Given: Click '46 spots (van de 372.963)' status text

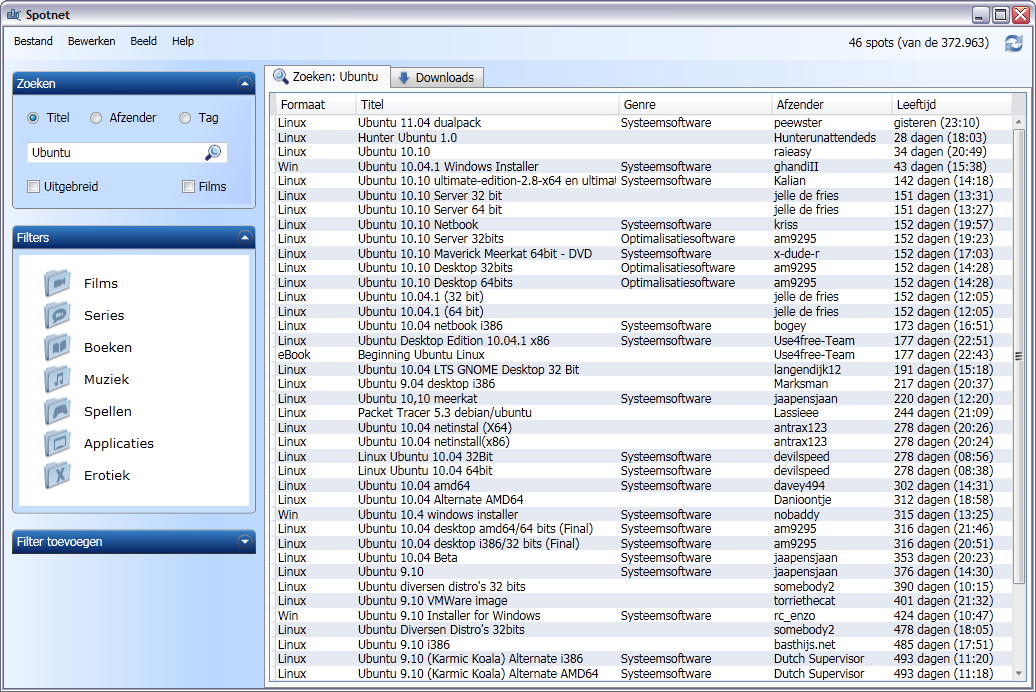Looking at the screenshot, I should (918, 43).
